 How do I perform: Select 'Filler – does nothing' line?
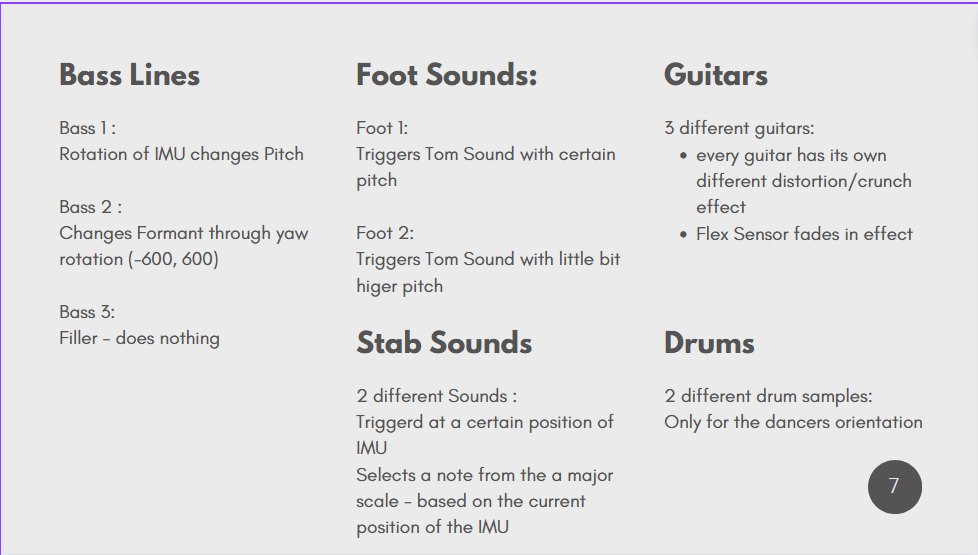(139, 339)
